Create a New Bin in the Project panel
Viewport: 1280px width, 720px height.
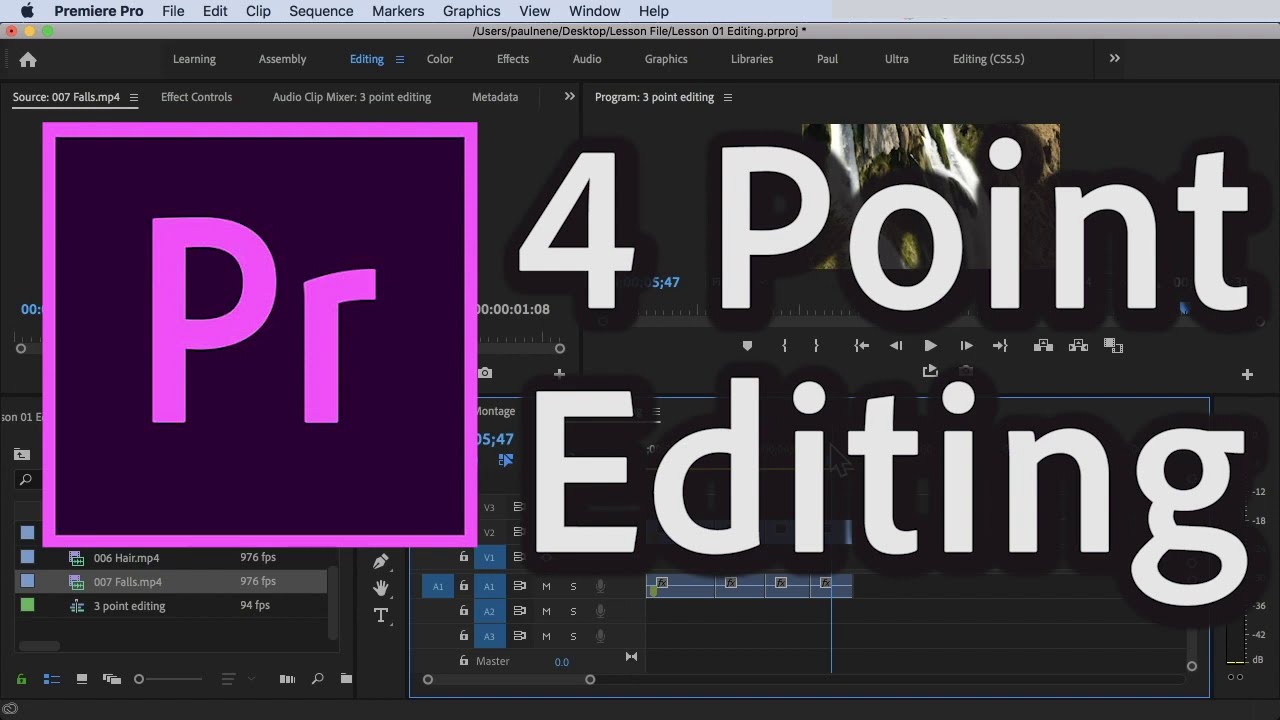coord(346,679)
